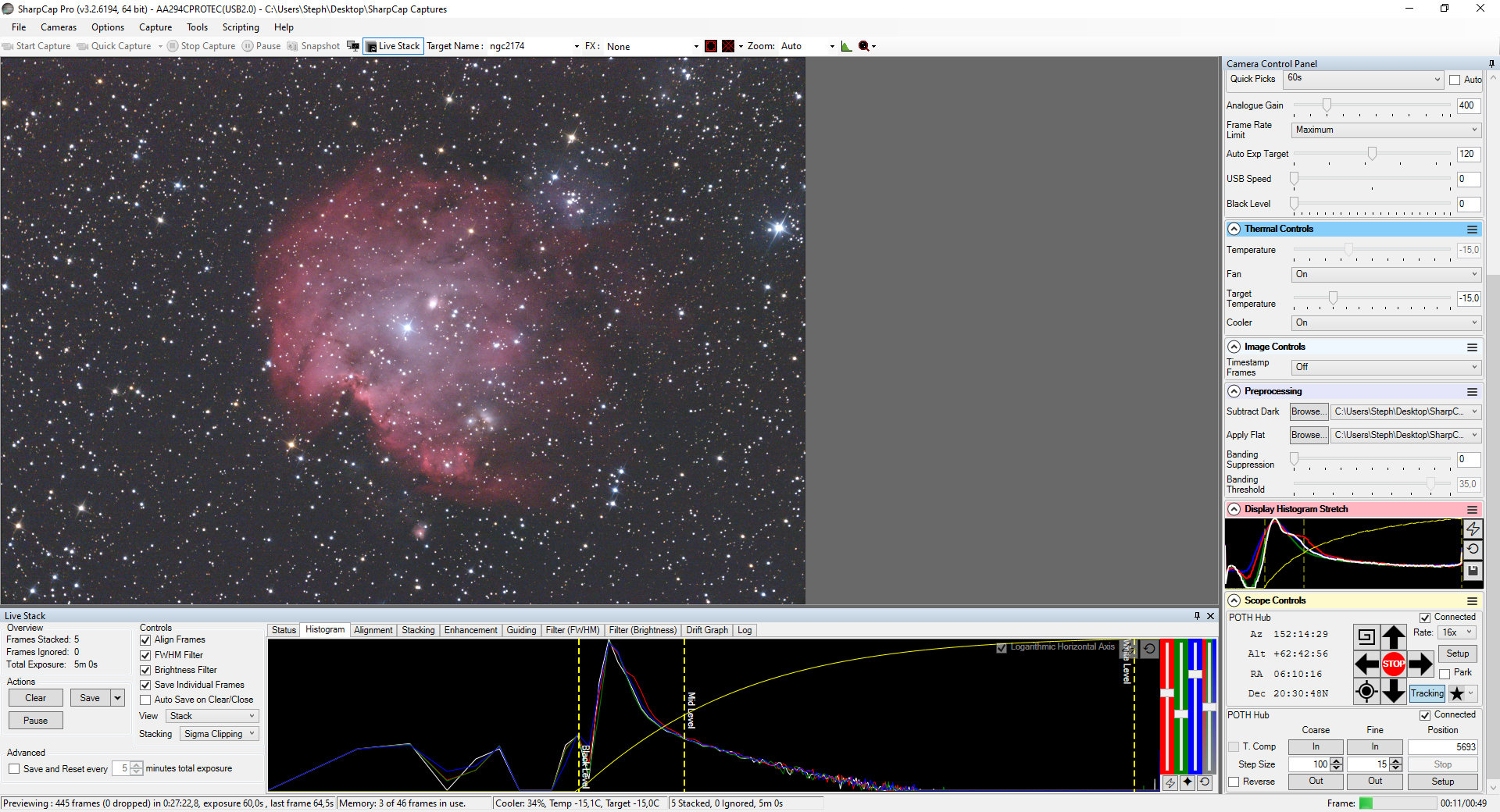
Task: Switch to the Alignment tab
Action: (x=373, y=630)
